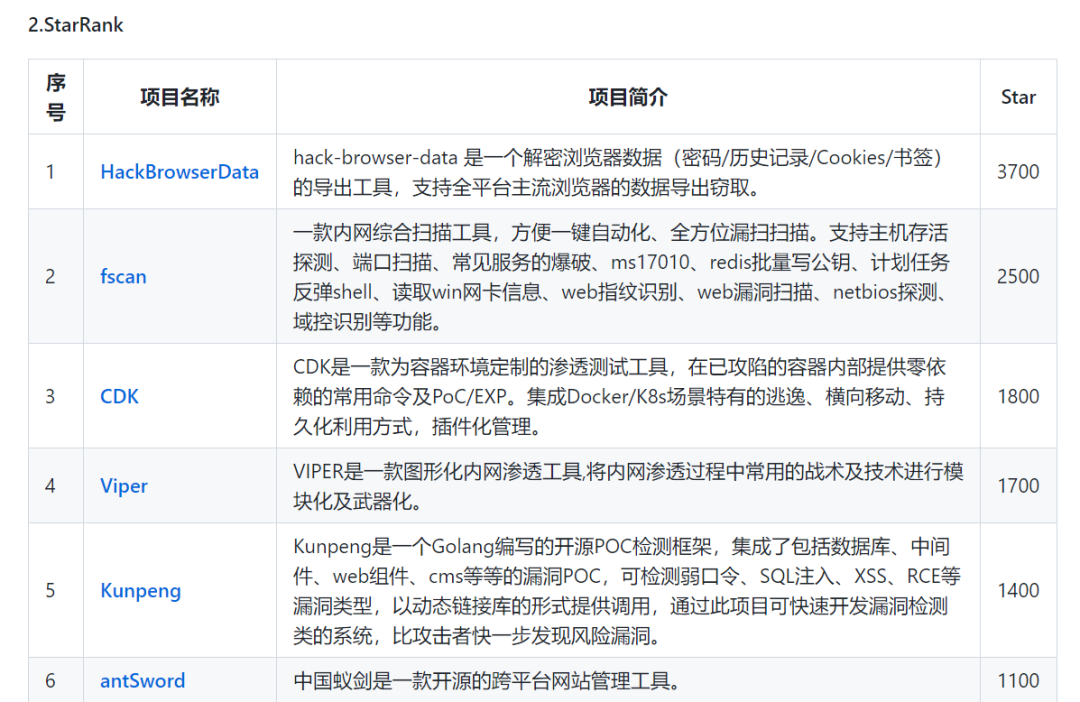Click the CDK description about 容器环境
Screen dimensions: 1080x702
point(619,397)
